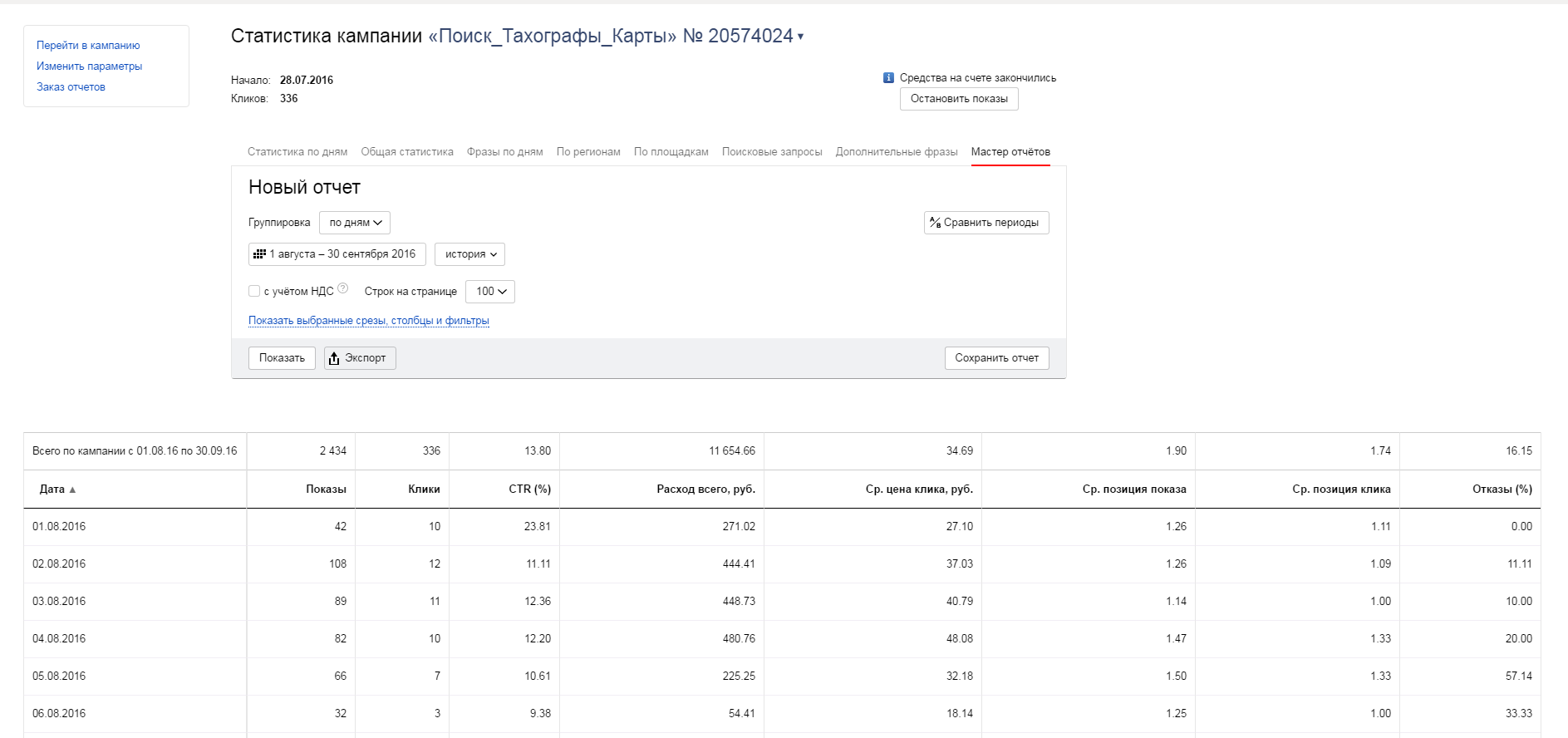This screenshot has height=738, width=1568.
Task: Click the start date 28.07.2016
Action: [x=307, y=81]
